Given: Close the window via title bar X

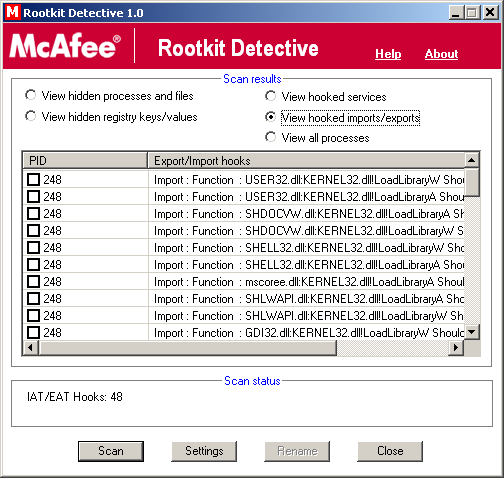Looking at the screenshot, I should click(x=490, y=13).
